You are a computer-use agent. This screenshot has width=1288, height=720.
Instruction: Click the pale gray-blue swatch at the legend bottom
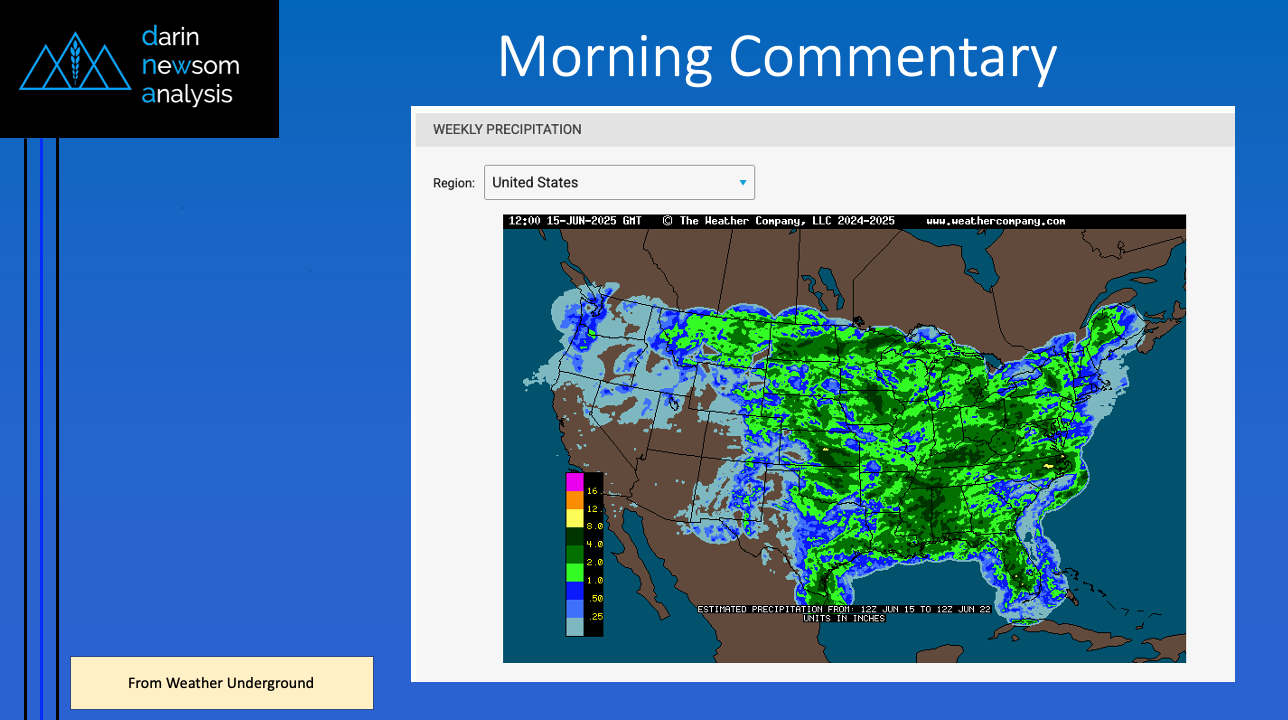click(574, 626)
